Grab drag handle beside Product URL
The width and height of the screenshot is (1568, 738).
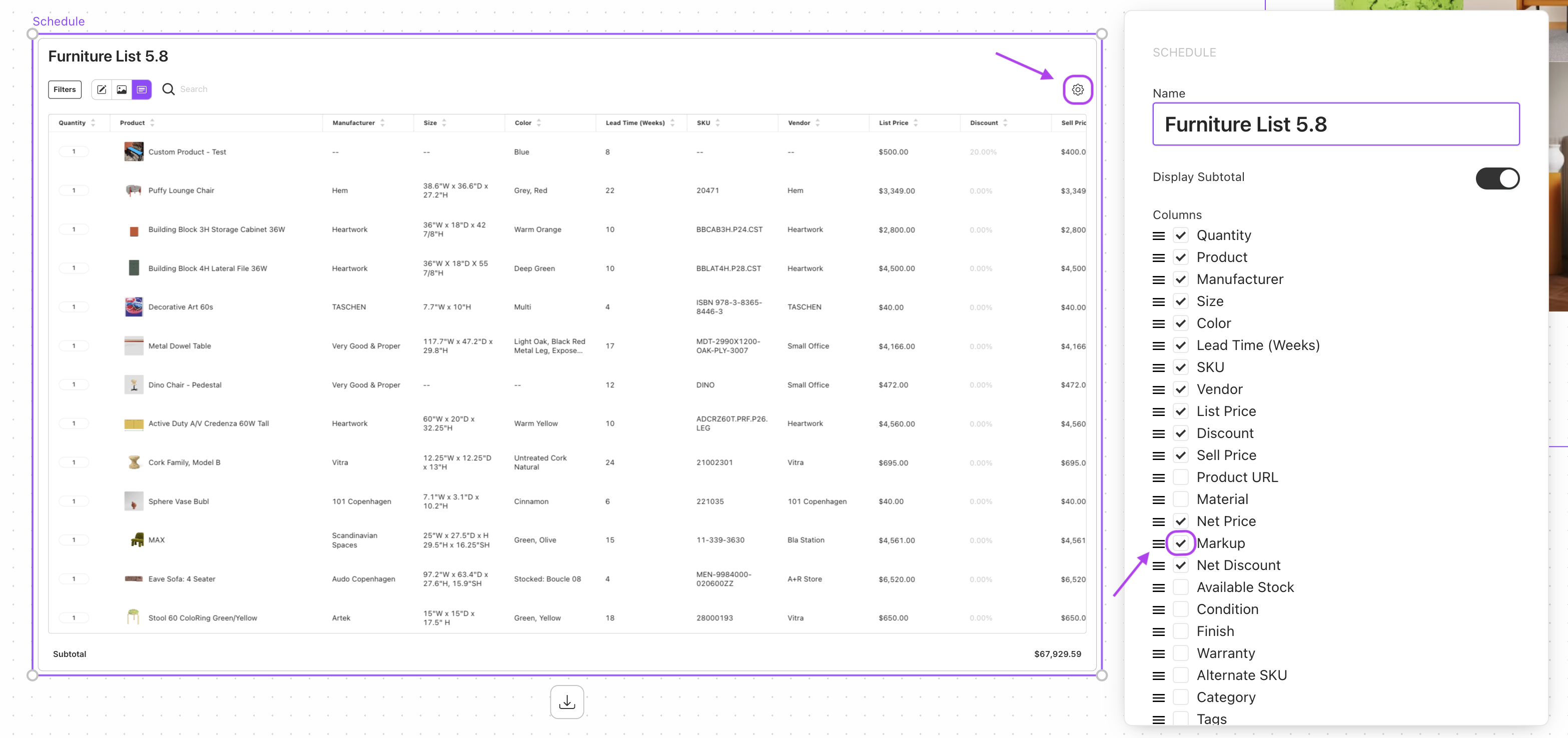click(1158, 478)
